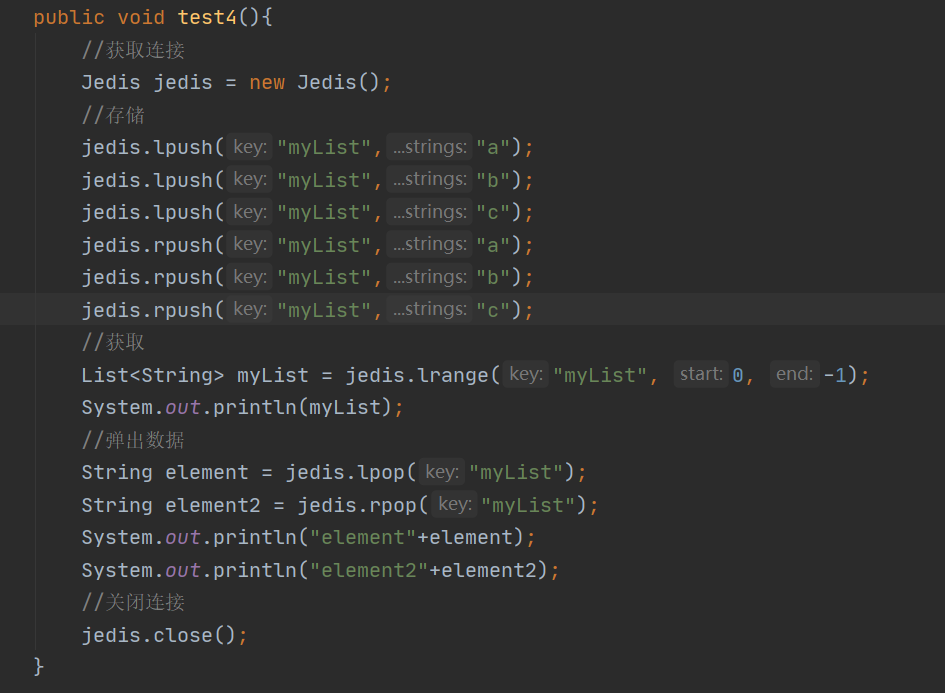Screen dimensions: 945x693
Task: Click the lpush call with value "a"
Action: (x=307, y=148)
